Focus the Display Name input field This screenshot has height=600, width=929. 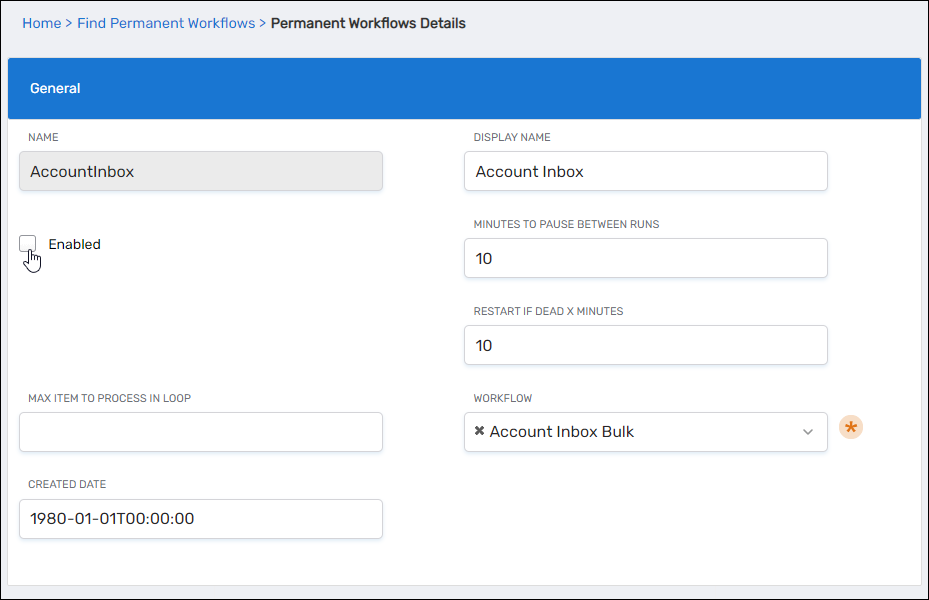[x=645, y=171]
